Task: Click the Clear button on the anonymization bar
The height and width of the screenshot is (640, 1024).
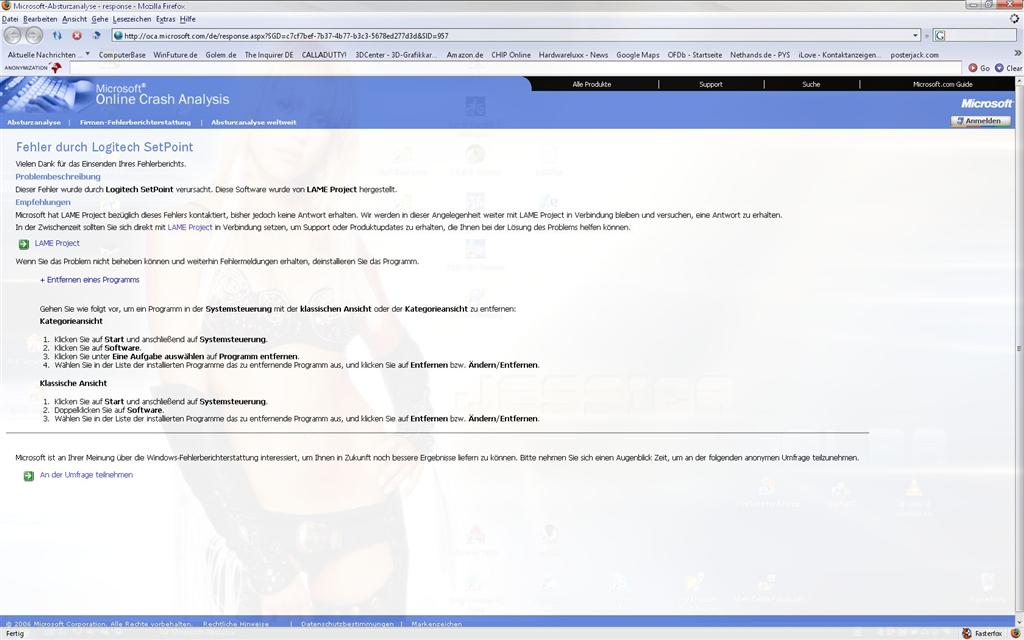Action: pos(1008,67)
